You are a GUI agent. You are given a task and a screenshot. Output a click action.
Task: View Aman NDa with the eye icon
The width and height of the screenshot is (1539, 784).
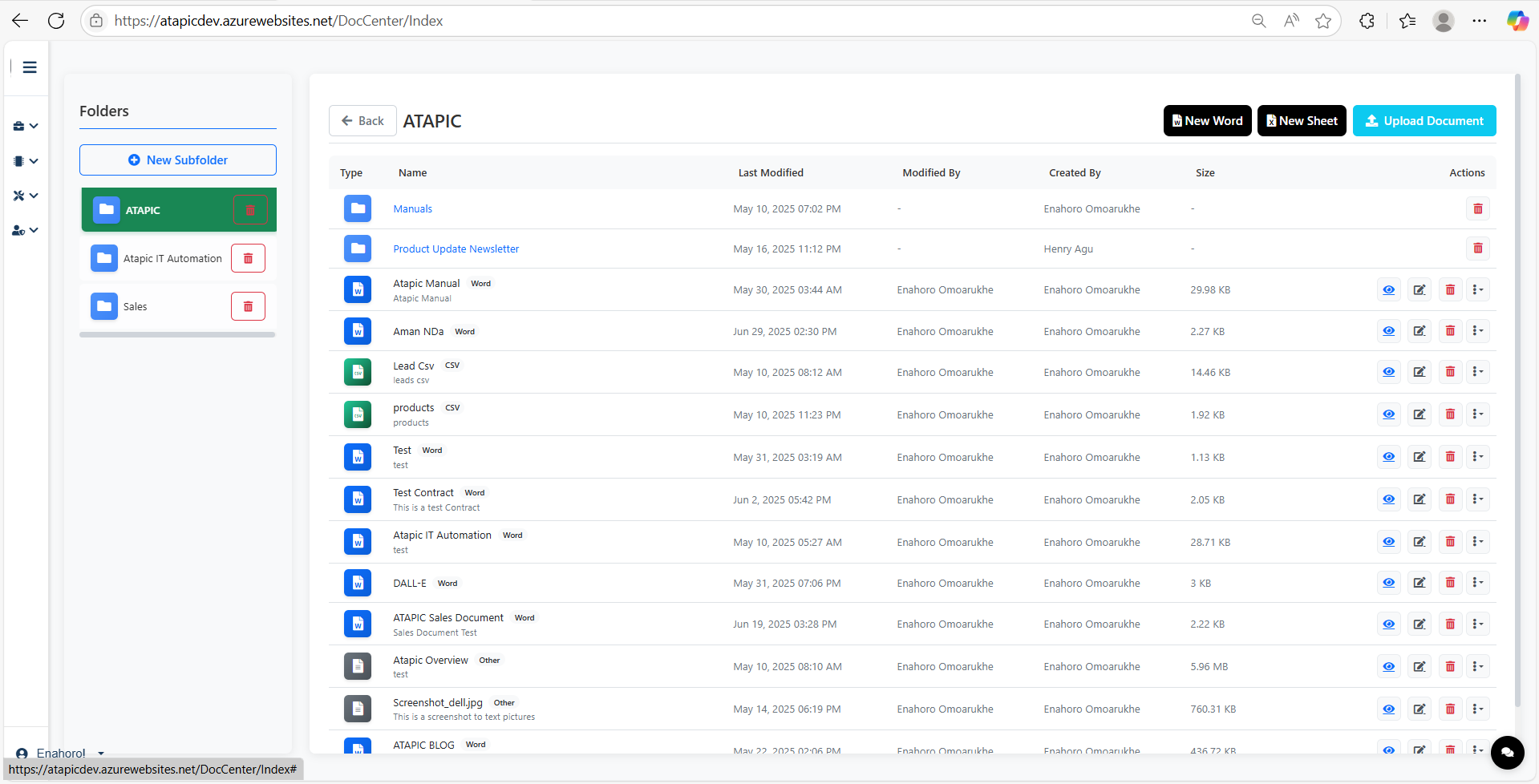[x=1389, y=331]
